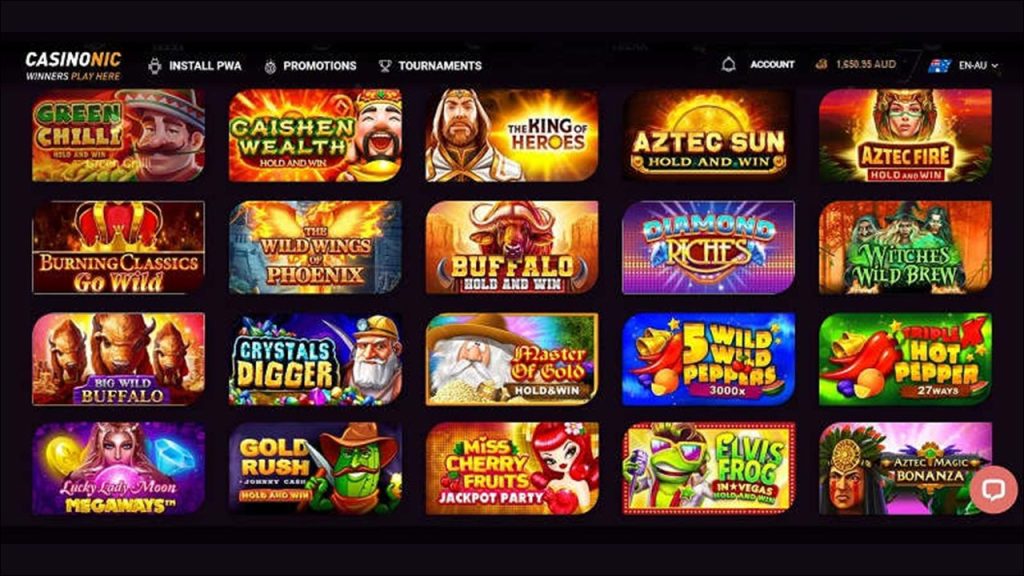Viewport: 1024px width, 576px height.
Task: Click the 1,650.35 AUD balance
Action: pos(866,64)
